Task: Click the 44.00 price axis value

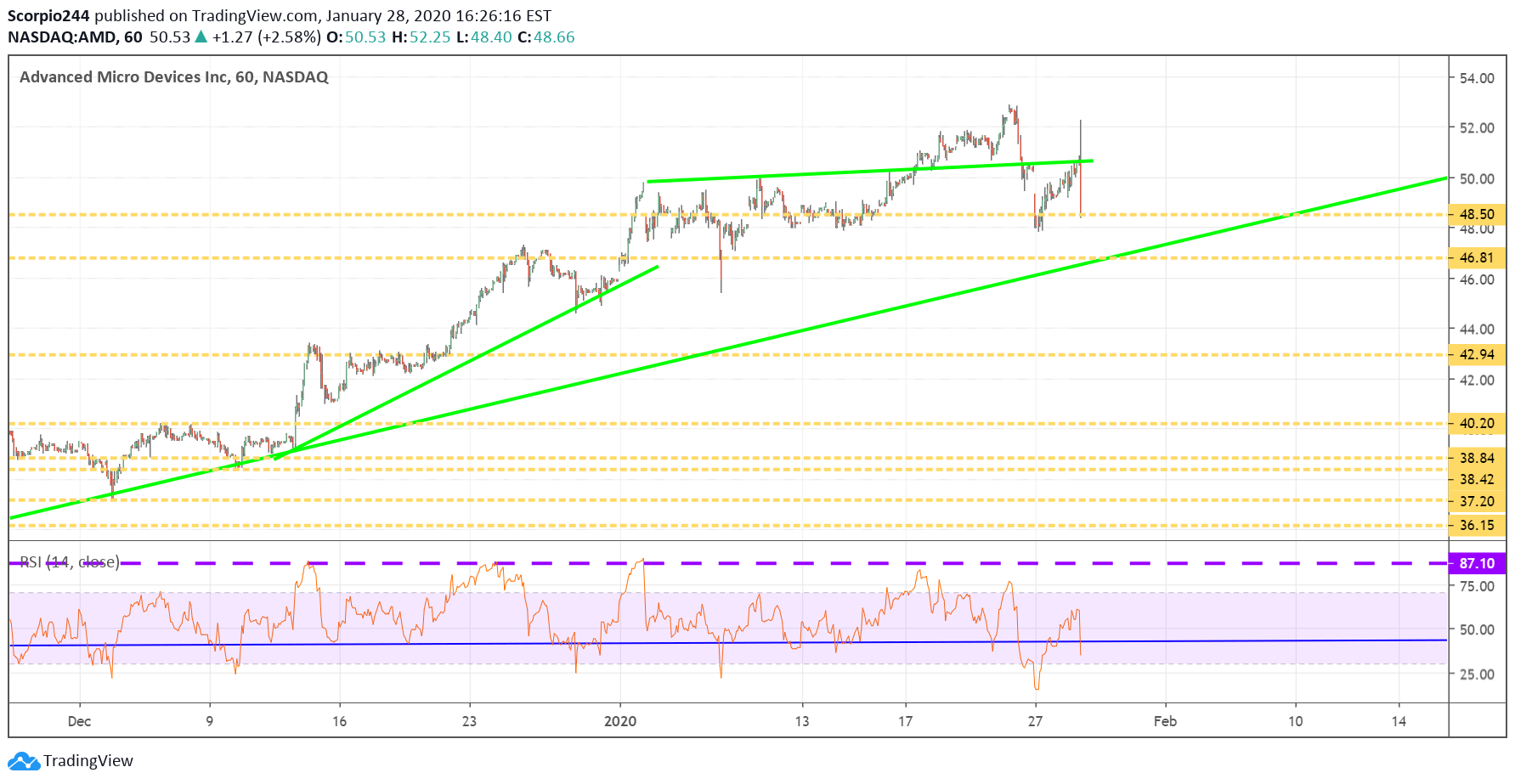Action: coord(1477,329)
